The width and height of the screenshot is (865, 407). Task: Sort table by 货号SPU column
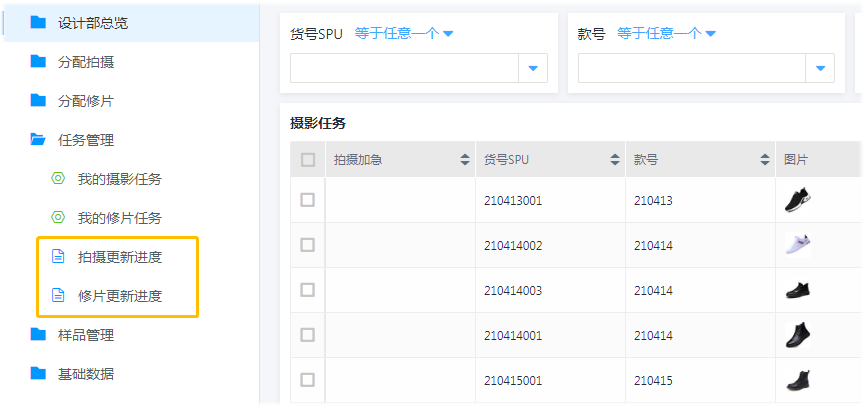615,159
